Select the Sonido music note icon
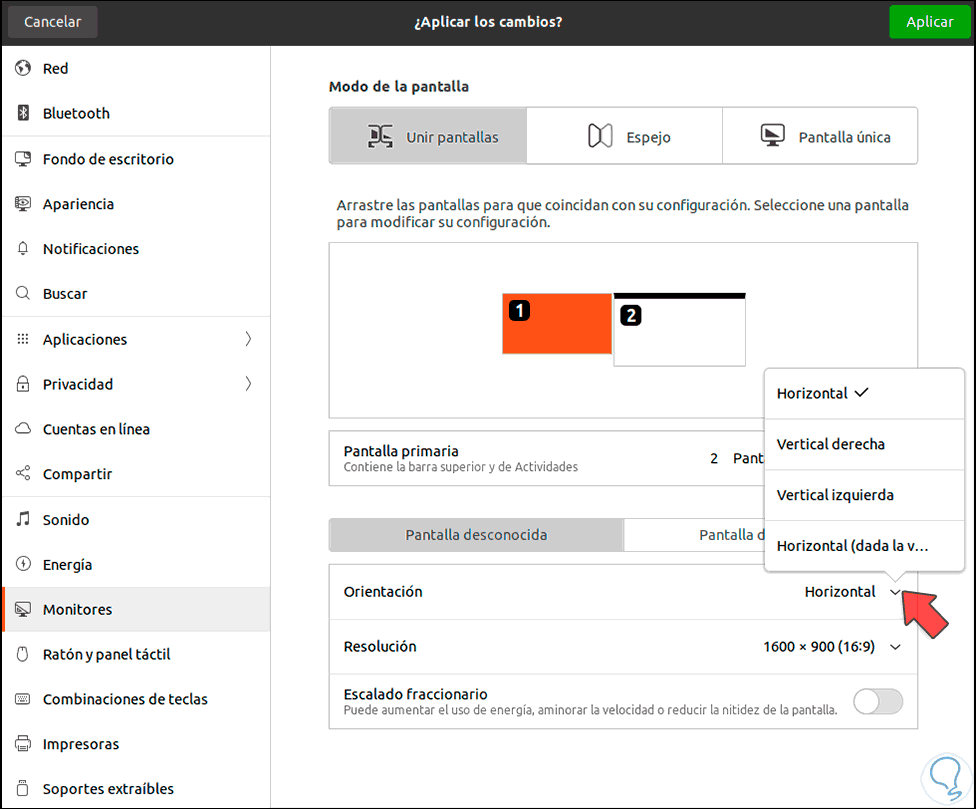Image resolution: width=977 pixels, height=809 pixels. (23, 520)
